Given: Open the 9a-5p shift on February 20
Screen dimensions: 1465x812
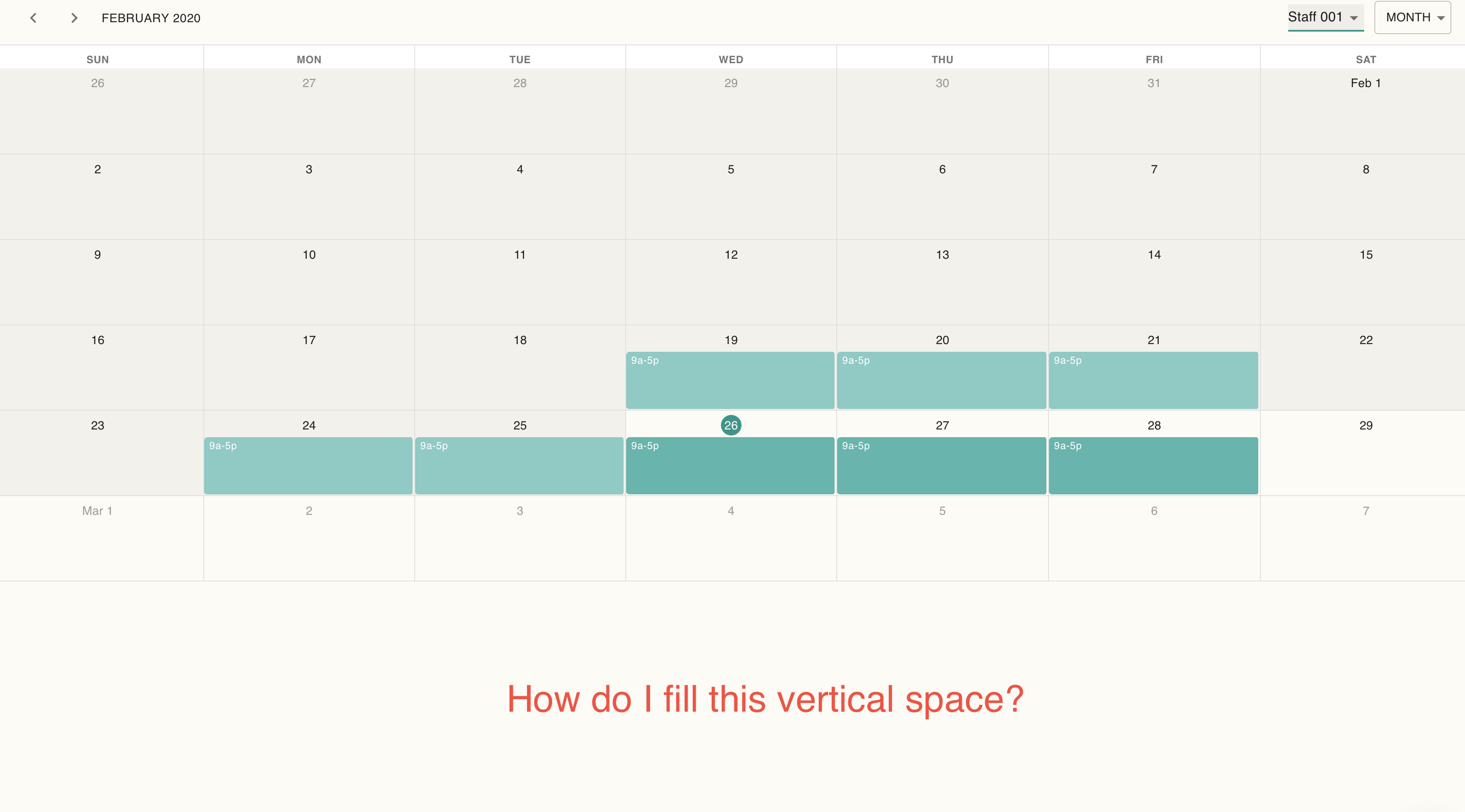Looking at the screenshot, I should click(942, 380).
